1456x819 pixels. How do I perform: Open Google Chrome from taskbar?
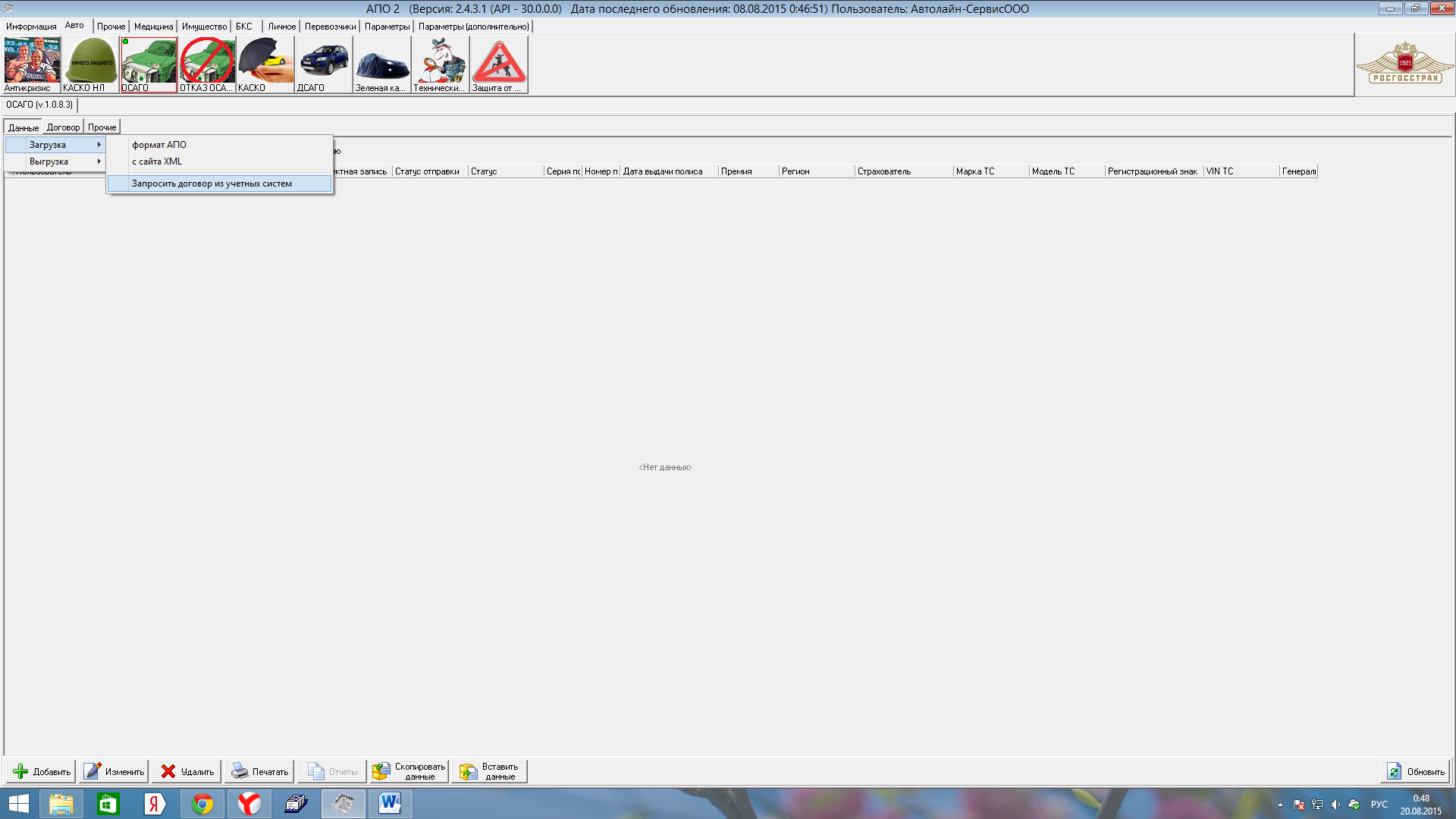[x=202, y=804]
